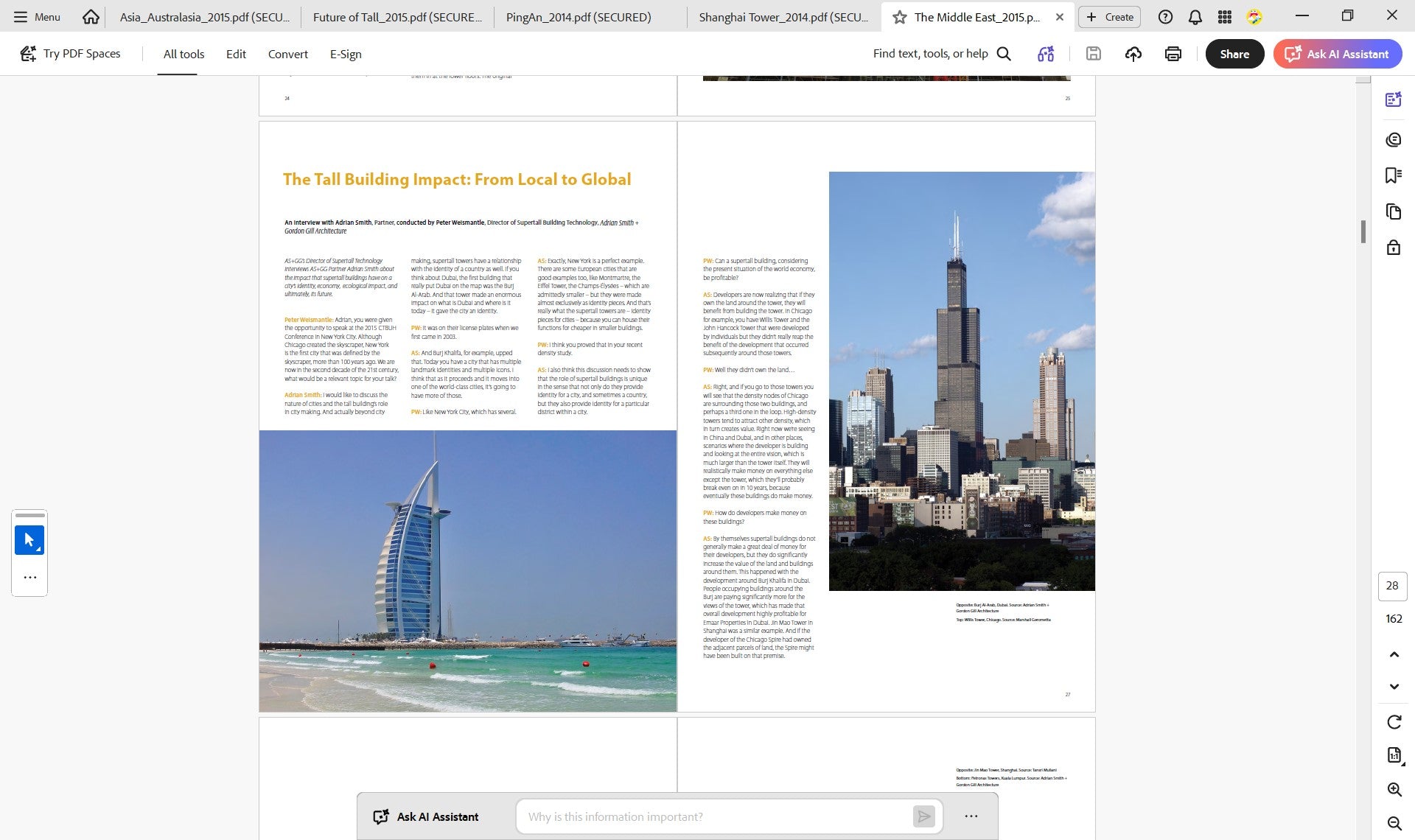The width and height of the screenshot is (1415, 840).
Task: Click the zoom out magnifier icon
Action: coord(1394,823)
